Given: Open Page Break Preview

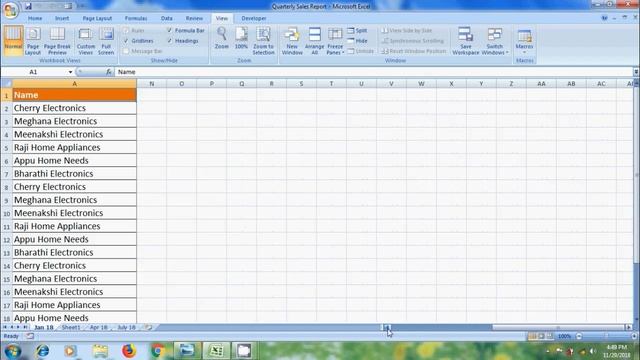Looking at the screenshot, I should 57,40.
